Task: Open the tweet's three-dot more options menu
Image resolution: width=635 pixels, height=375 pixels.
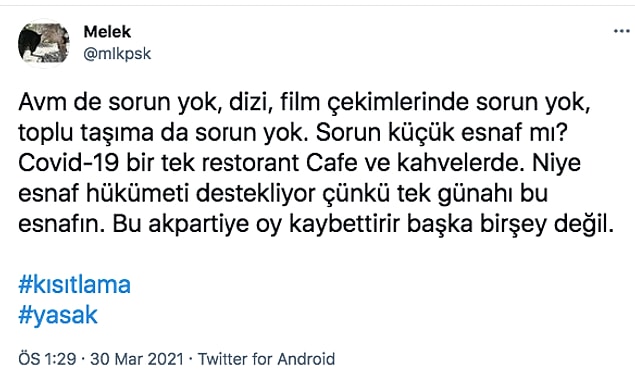Action: [x=622, y=31]
